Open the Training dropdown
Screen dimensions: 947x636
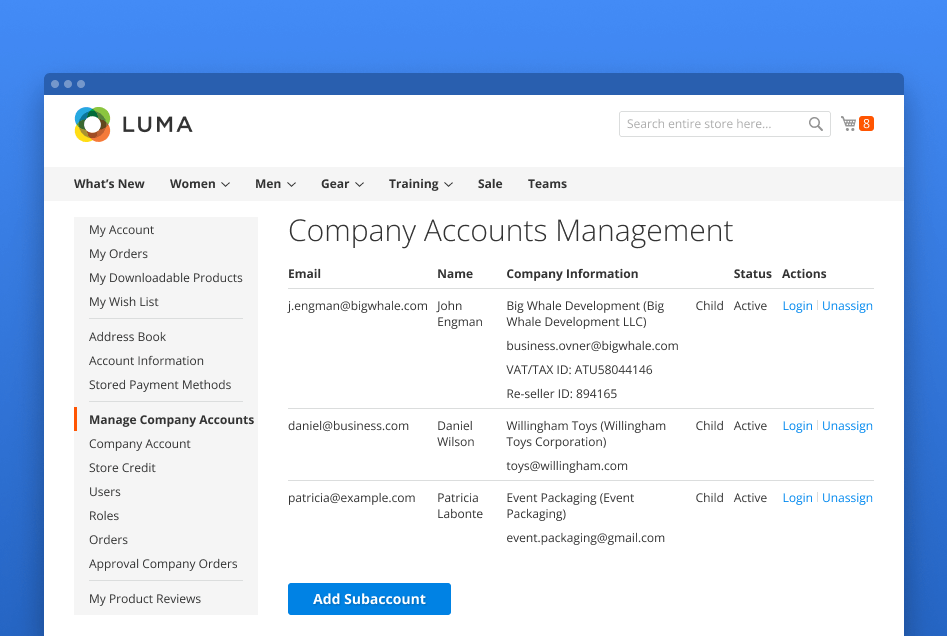pos(420,184)
